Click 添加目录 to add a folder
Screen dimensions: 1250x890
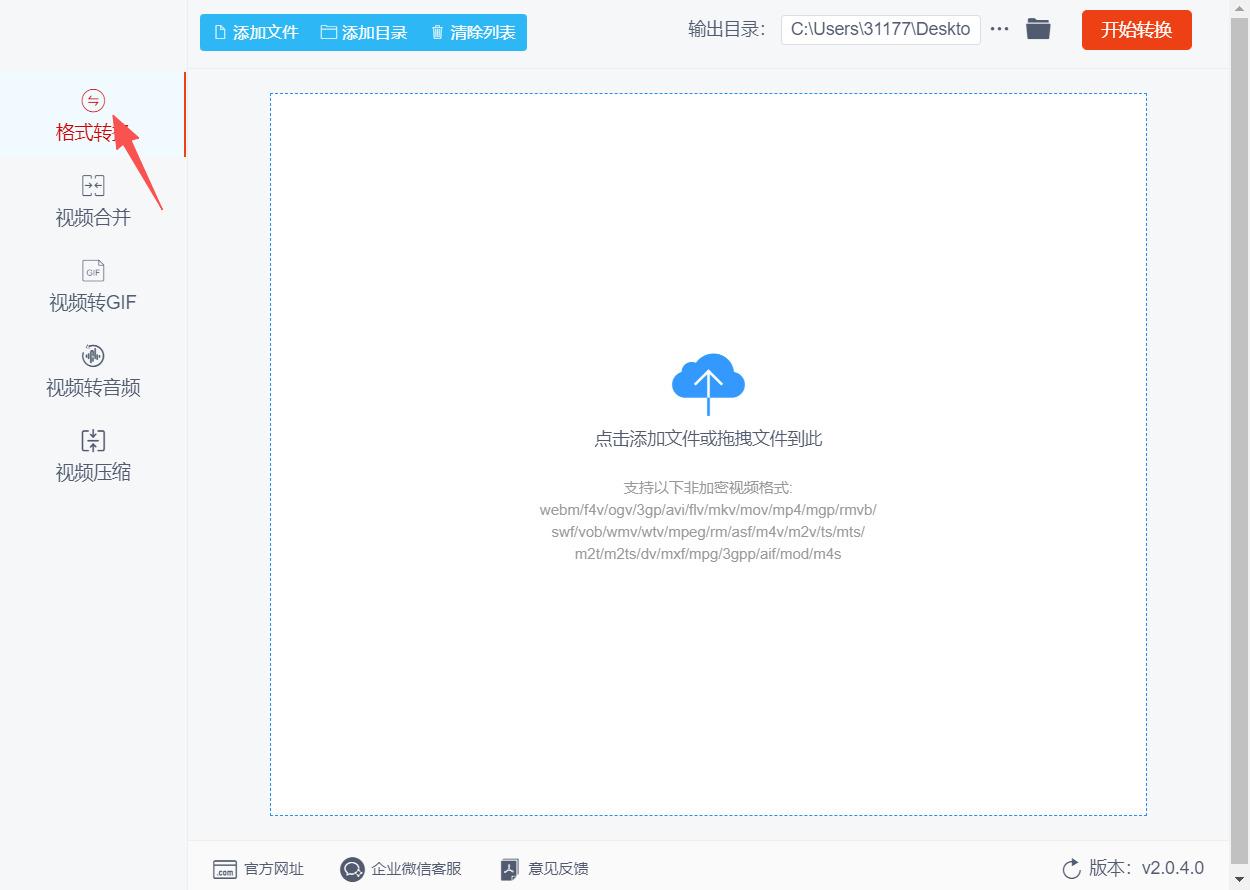tap(364, 32)
